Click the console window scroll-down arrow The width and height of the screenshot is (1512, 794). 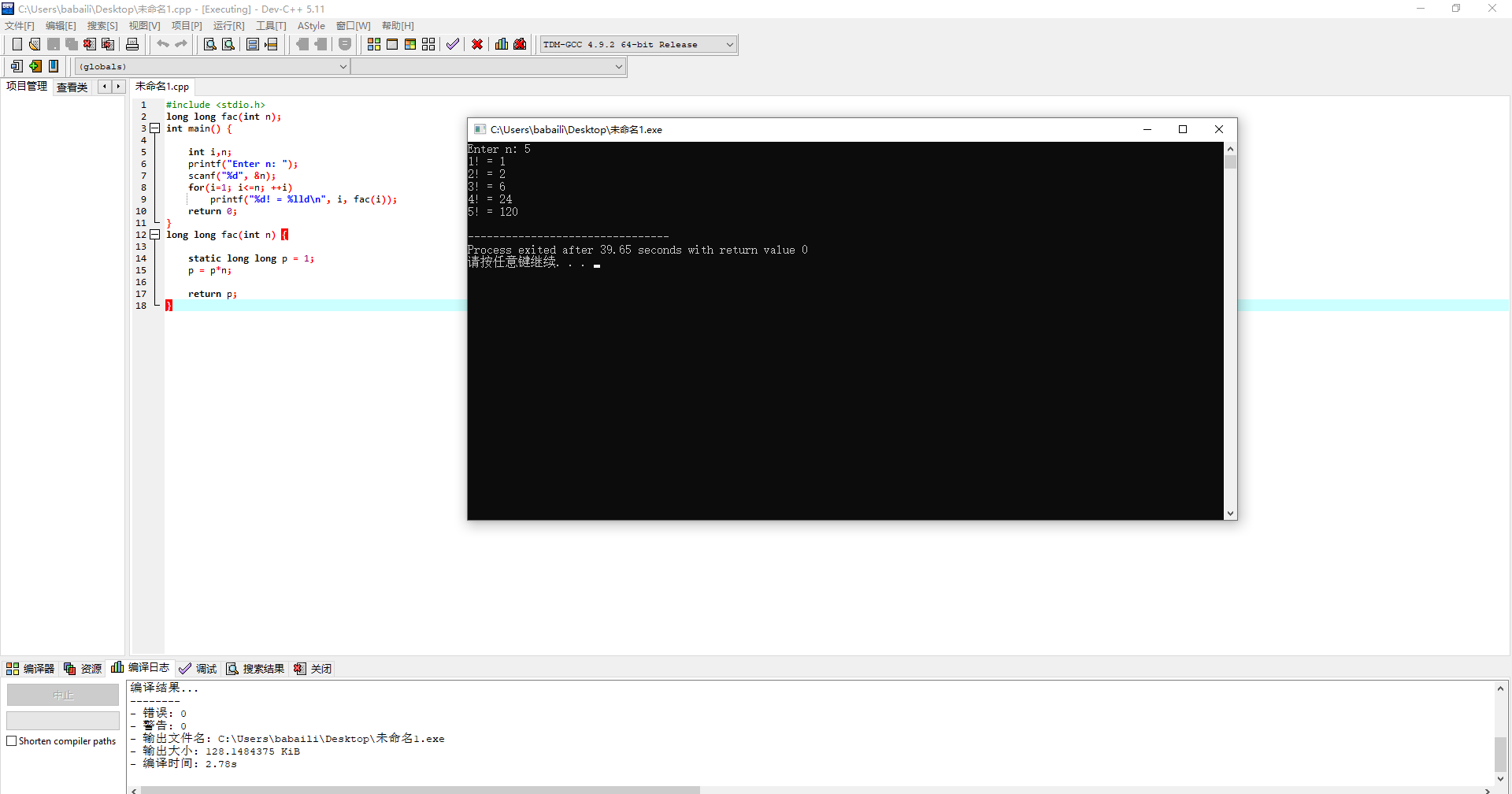pos(1230,514)
